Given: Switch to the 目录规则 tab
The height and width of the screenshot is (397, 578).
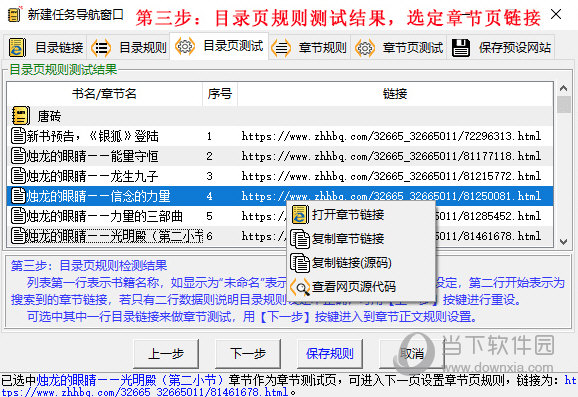Looking at the screenshot, I should pyautogui.click(x=130, y=48).
